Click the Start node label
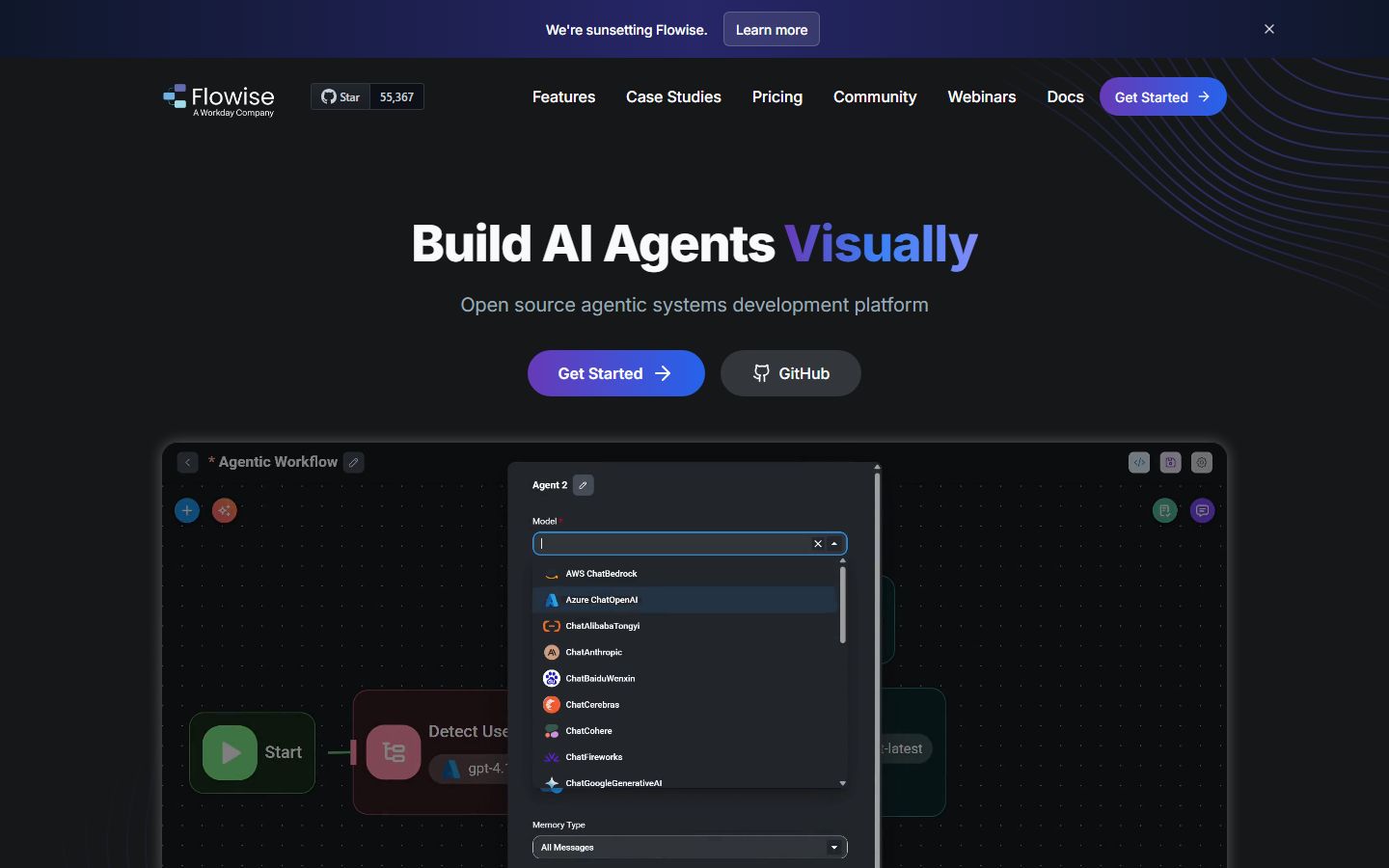1389x868 pixels. (284, 752)
